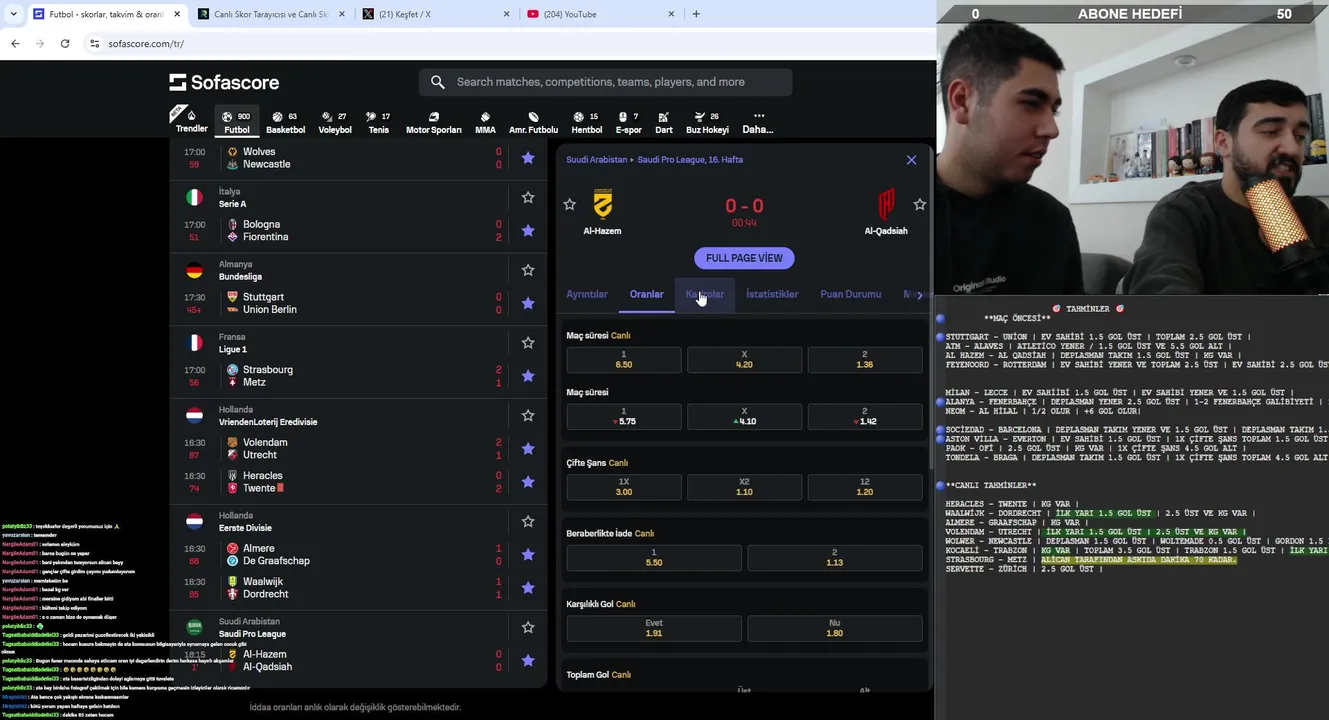Switch to the Hentbol sport

click(x=586, y=121)
